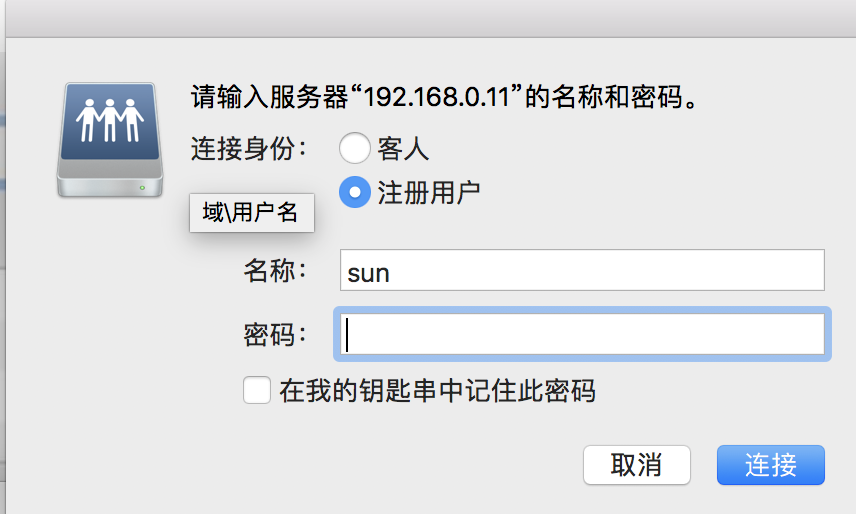Select the 注册用户 radio button
The image size is (856, 514).
point(354,192)
